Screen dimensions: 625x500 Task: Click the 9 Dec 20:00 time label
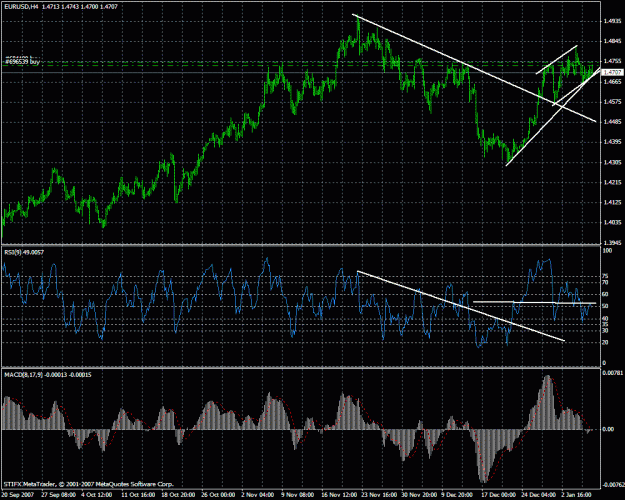point(458,494)
